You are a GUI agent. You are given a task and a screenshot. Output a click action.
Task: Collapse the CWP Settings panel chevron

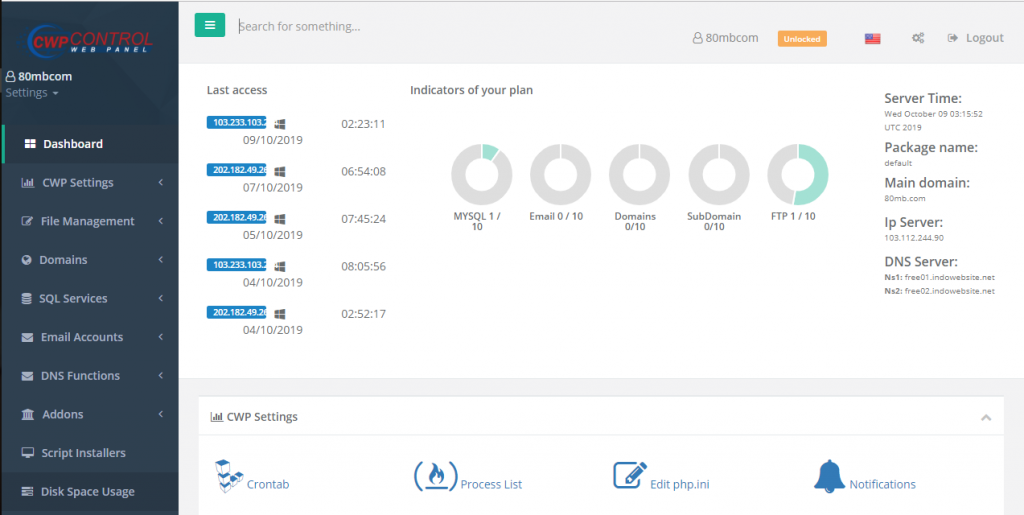(986, 417)
